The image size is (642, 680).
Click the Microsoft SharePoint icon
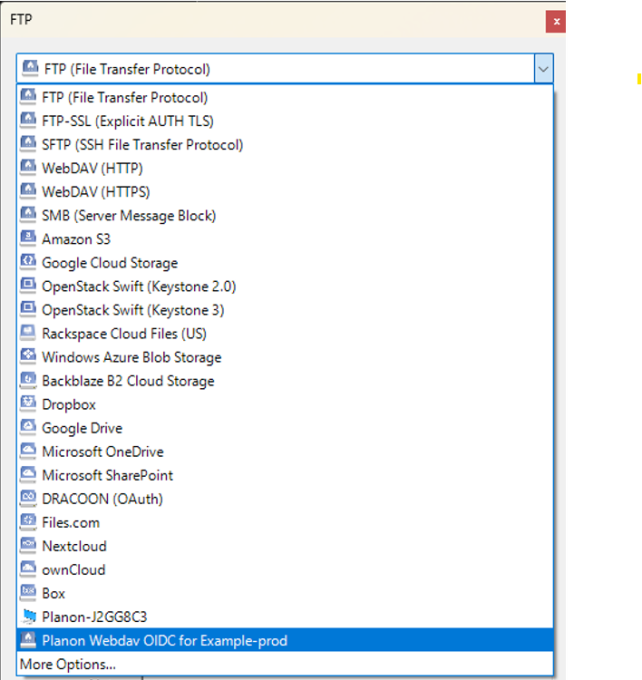(28, 474)
